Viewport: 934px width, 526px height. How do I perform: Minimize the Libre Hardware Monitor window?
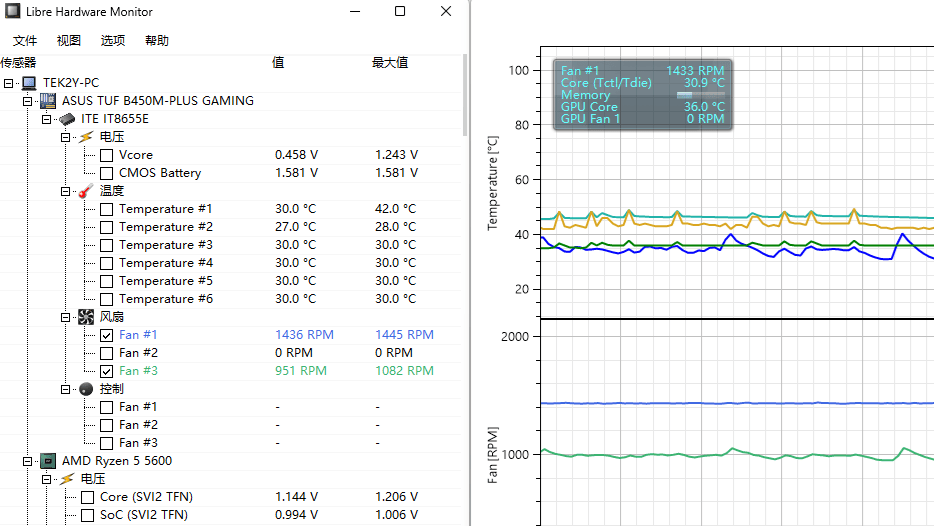355,11
